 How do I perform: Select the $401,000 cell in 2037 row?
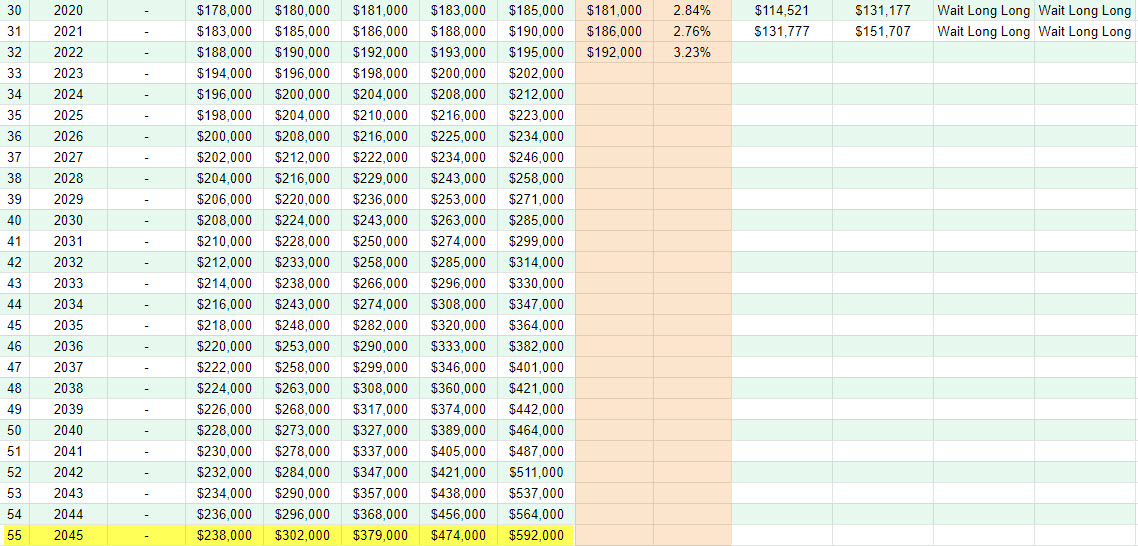(x=536, y=367)
